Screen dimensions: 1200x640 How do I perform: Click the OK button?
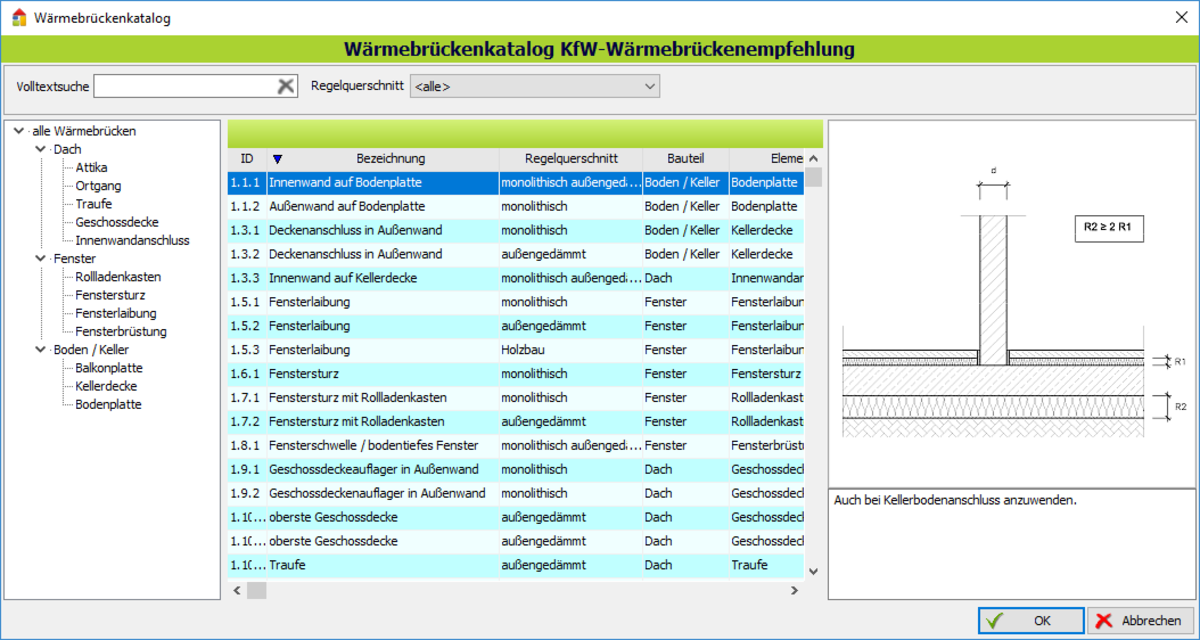click(x=1030, y=620)
